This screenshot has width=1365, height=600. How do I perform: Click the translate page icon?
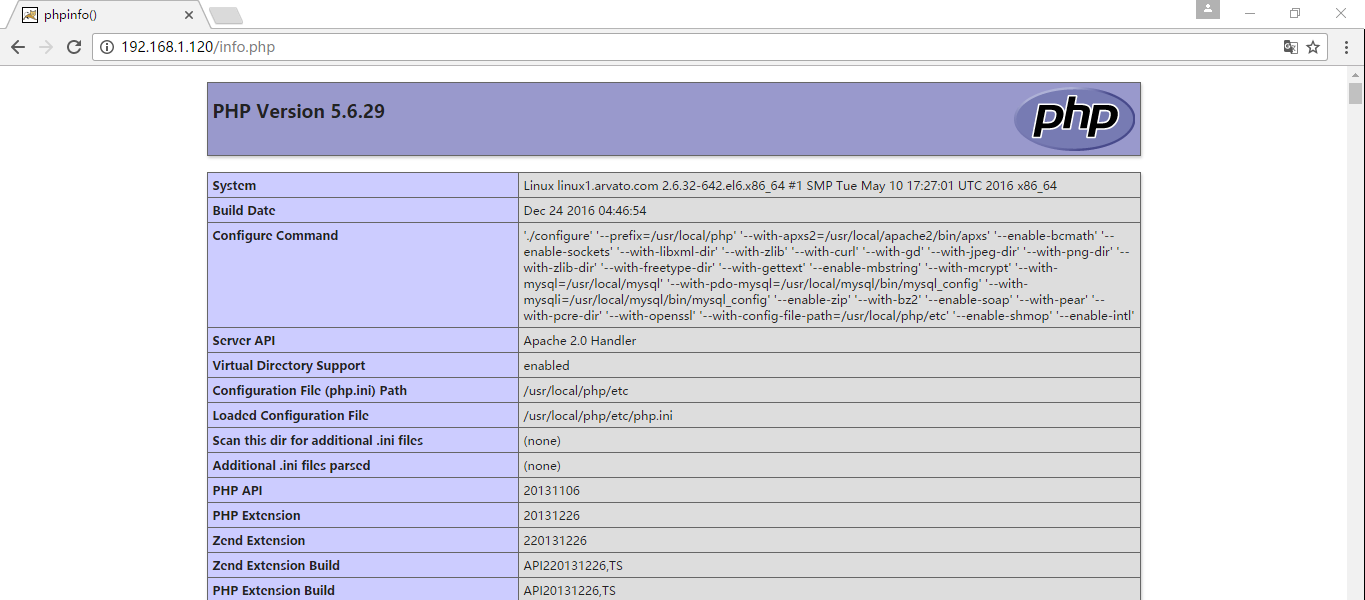tap(1291, 47)
